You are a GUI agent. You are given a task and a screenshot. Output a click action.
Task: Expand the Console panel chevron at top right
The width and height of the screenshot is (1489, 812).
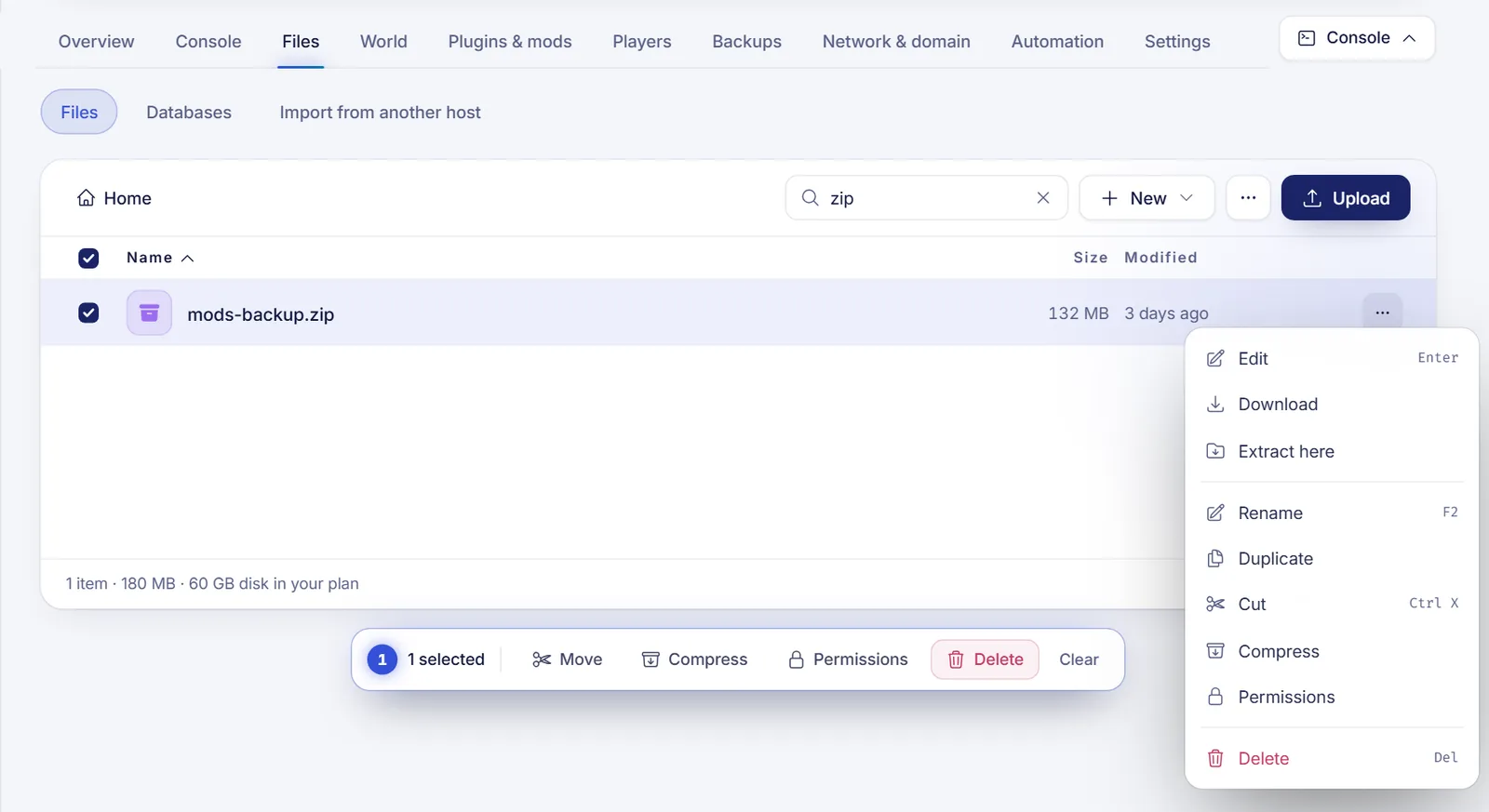coord(1409,38)
